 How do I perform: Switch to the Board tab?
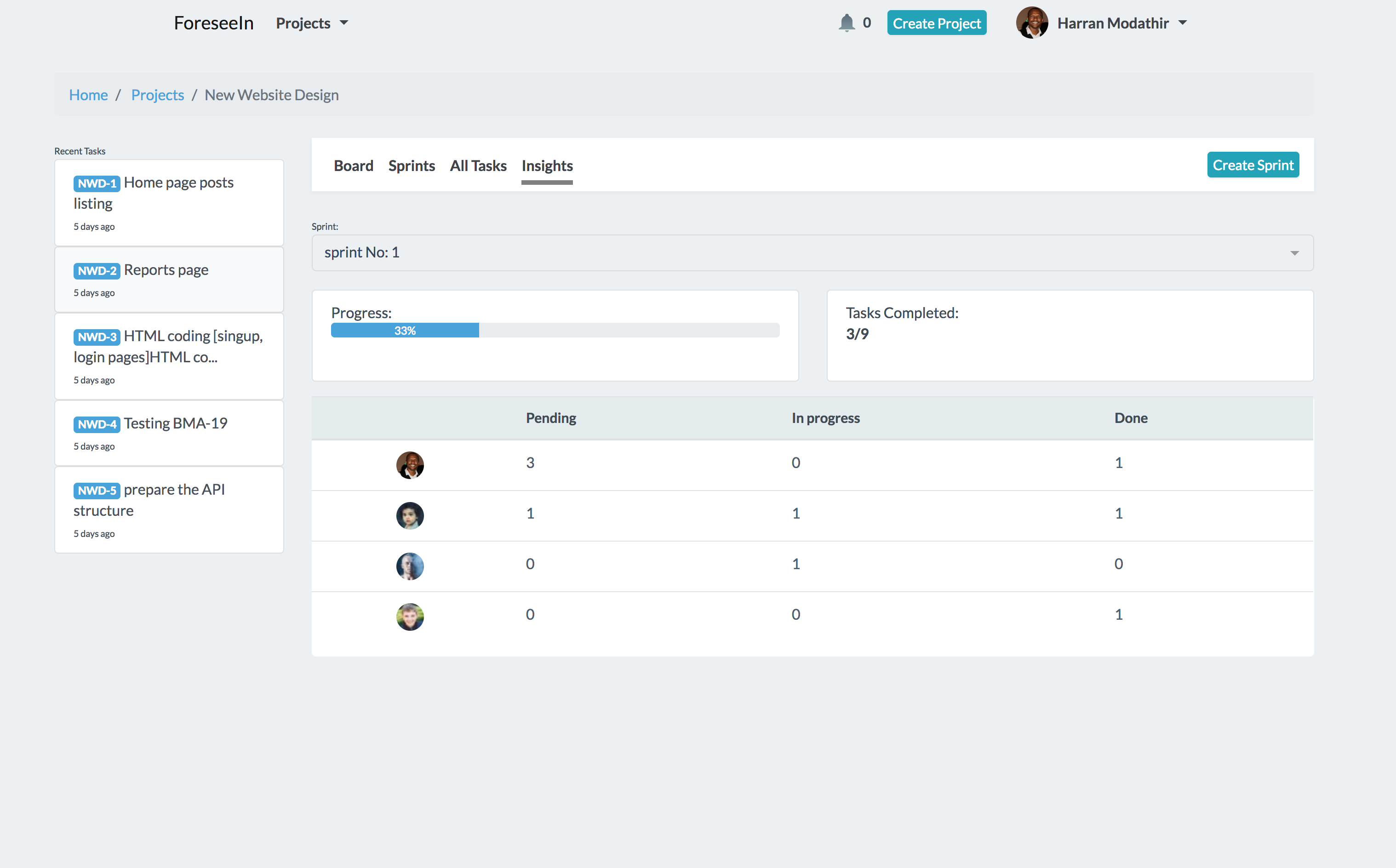[x=353, y=166]
